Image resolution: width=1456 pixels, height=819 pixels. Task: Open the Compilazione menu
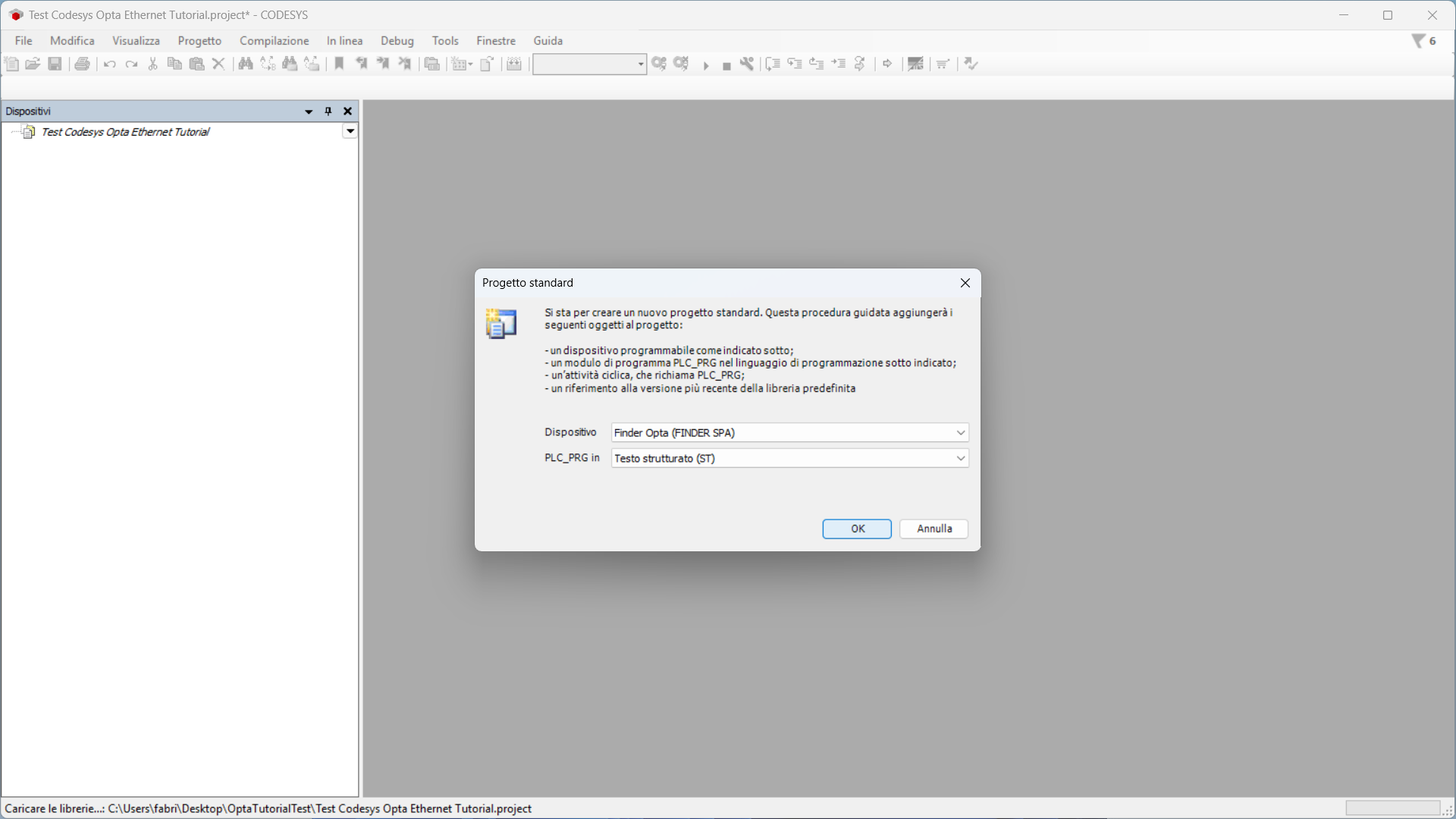(x=274, y=41)
